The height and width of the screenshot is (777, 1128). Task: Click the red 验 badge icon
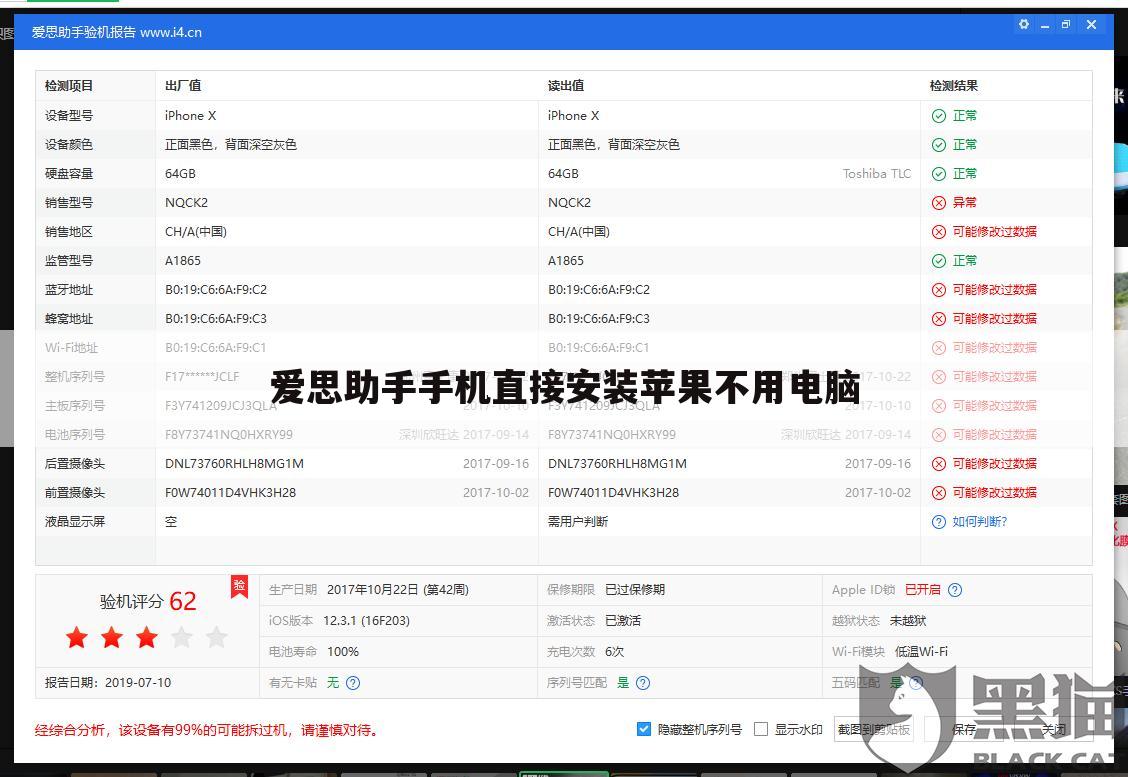coord(240,586)
